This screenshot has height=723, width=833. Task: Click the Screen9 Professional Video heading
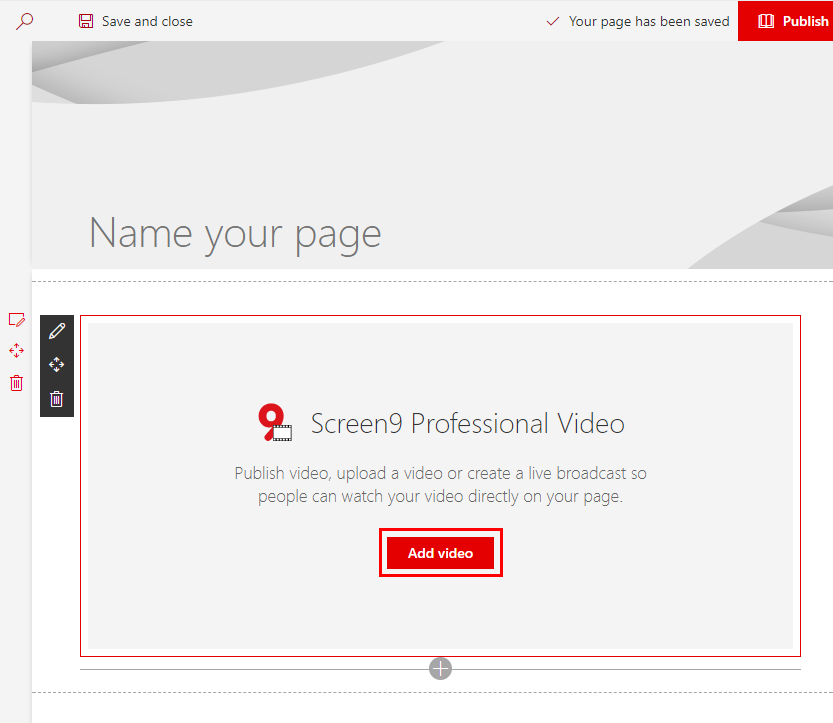tap(468, 423)
